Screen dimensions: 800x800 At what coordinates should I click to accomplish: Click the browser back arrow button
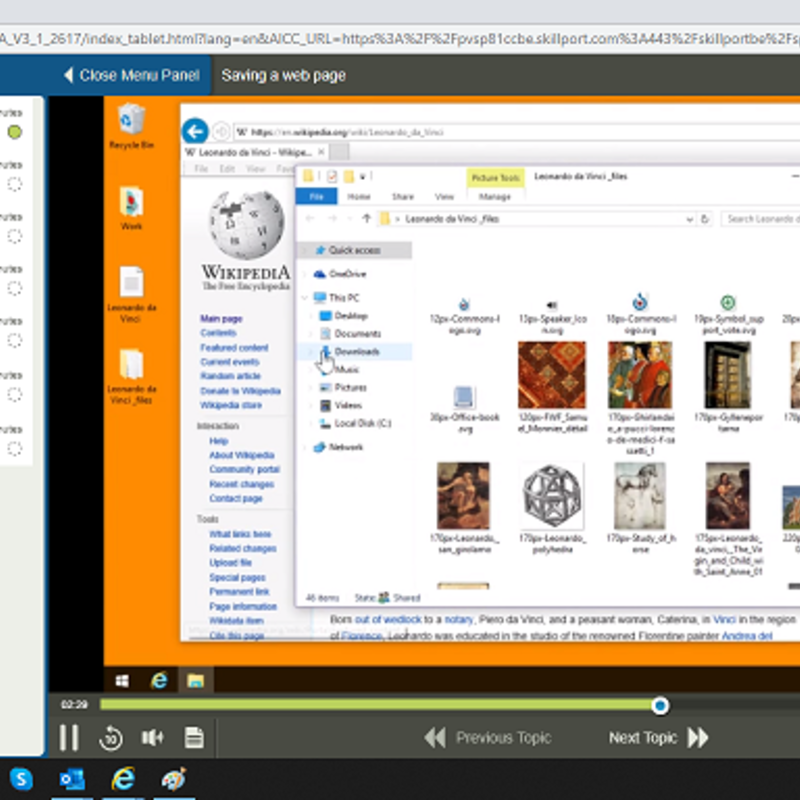click(x=195, y=132)
